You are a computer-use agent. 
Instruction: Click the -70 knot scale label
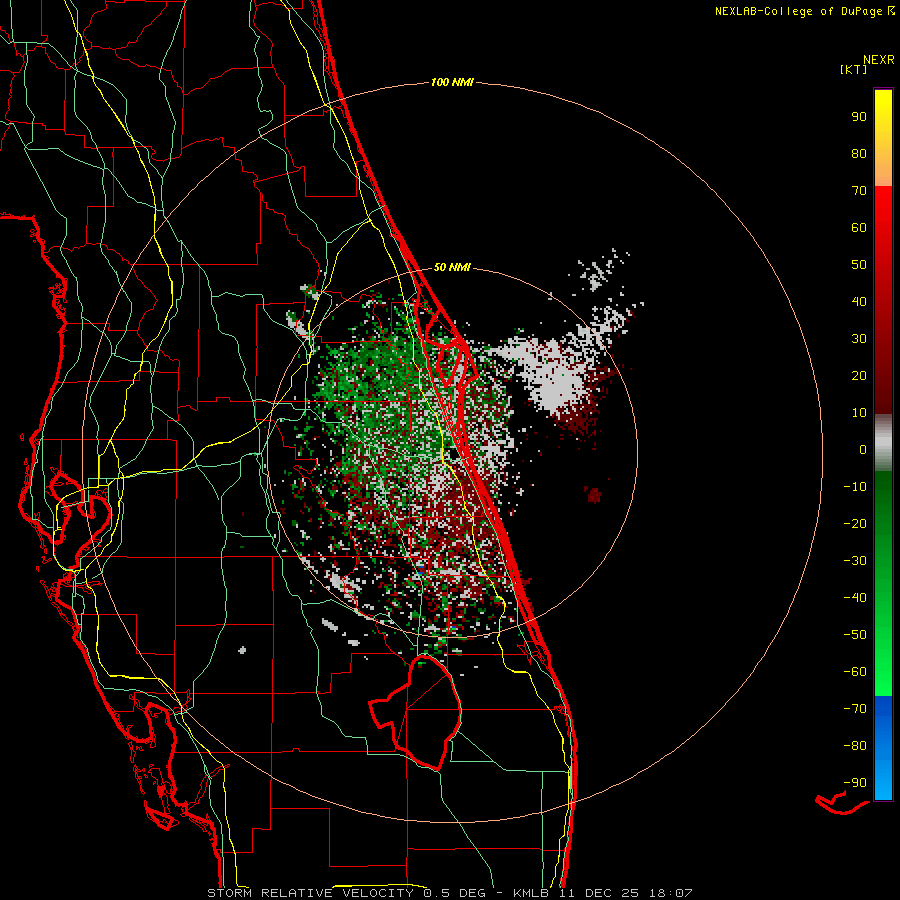[855, 708]
